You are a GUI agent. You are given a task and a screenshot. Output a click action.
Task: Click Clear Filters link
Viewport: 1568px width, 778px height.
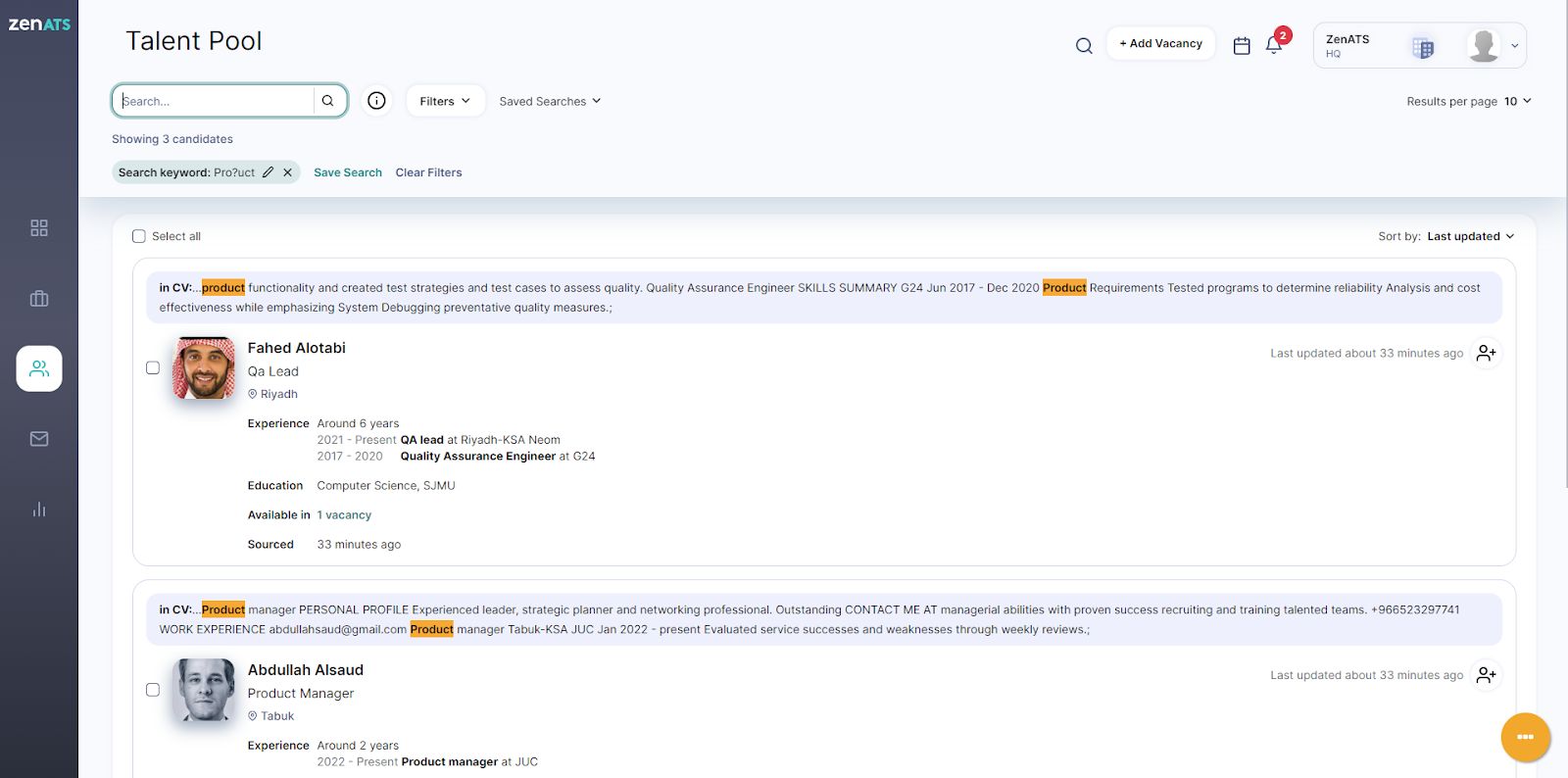click(x=428, y=172)
